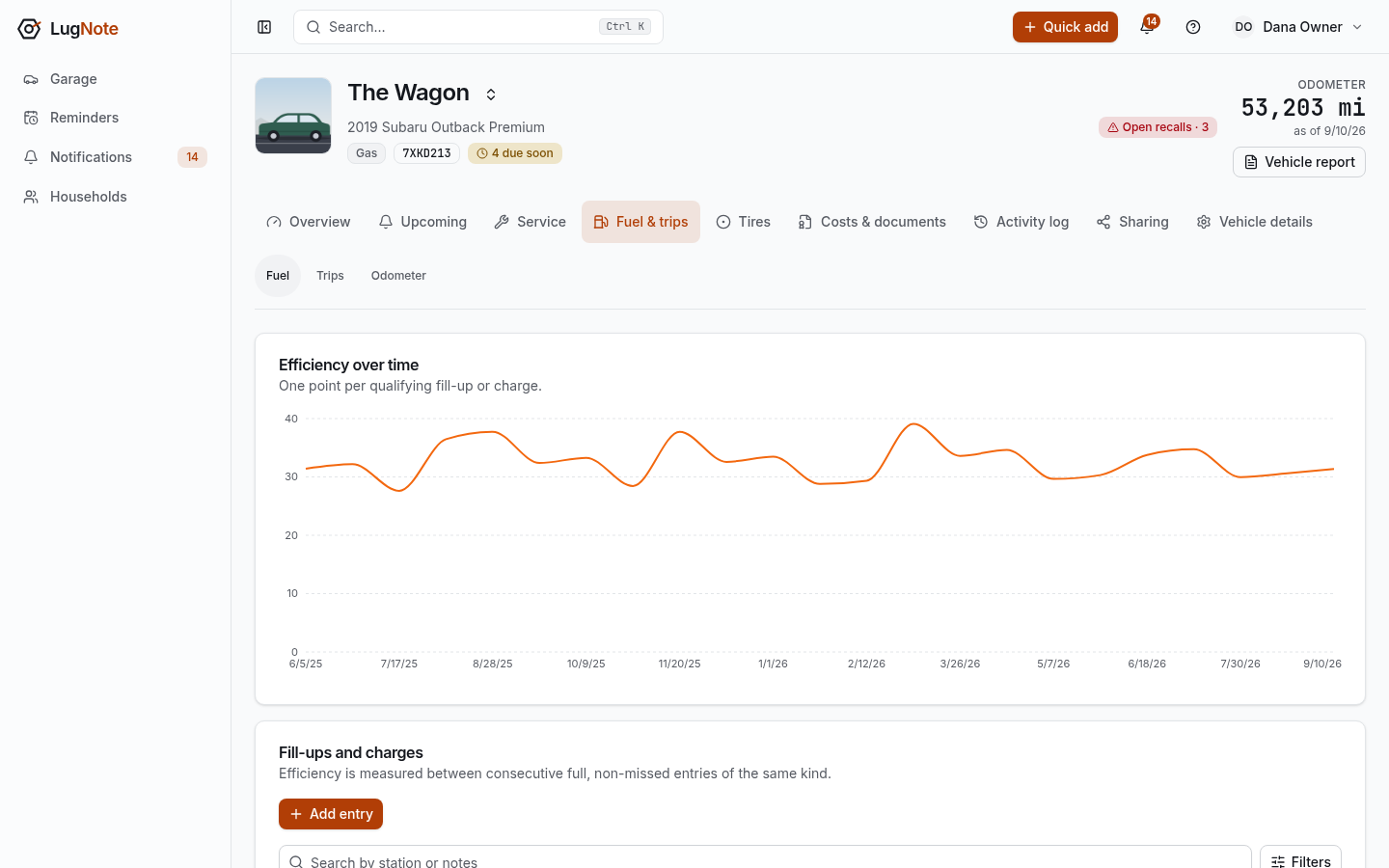Click the 11/20/25 chart axis label
The height and width of the screenshot is (868, 1389).
(680, 664)
